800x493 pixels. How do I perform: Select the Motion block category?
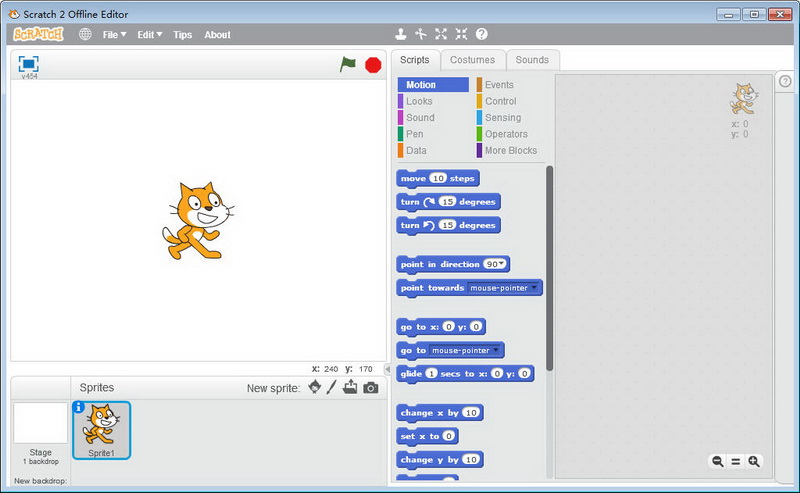click(x=433, y=85)
